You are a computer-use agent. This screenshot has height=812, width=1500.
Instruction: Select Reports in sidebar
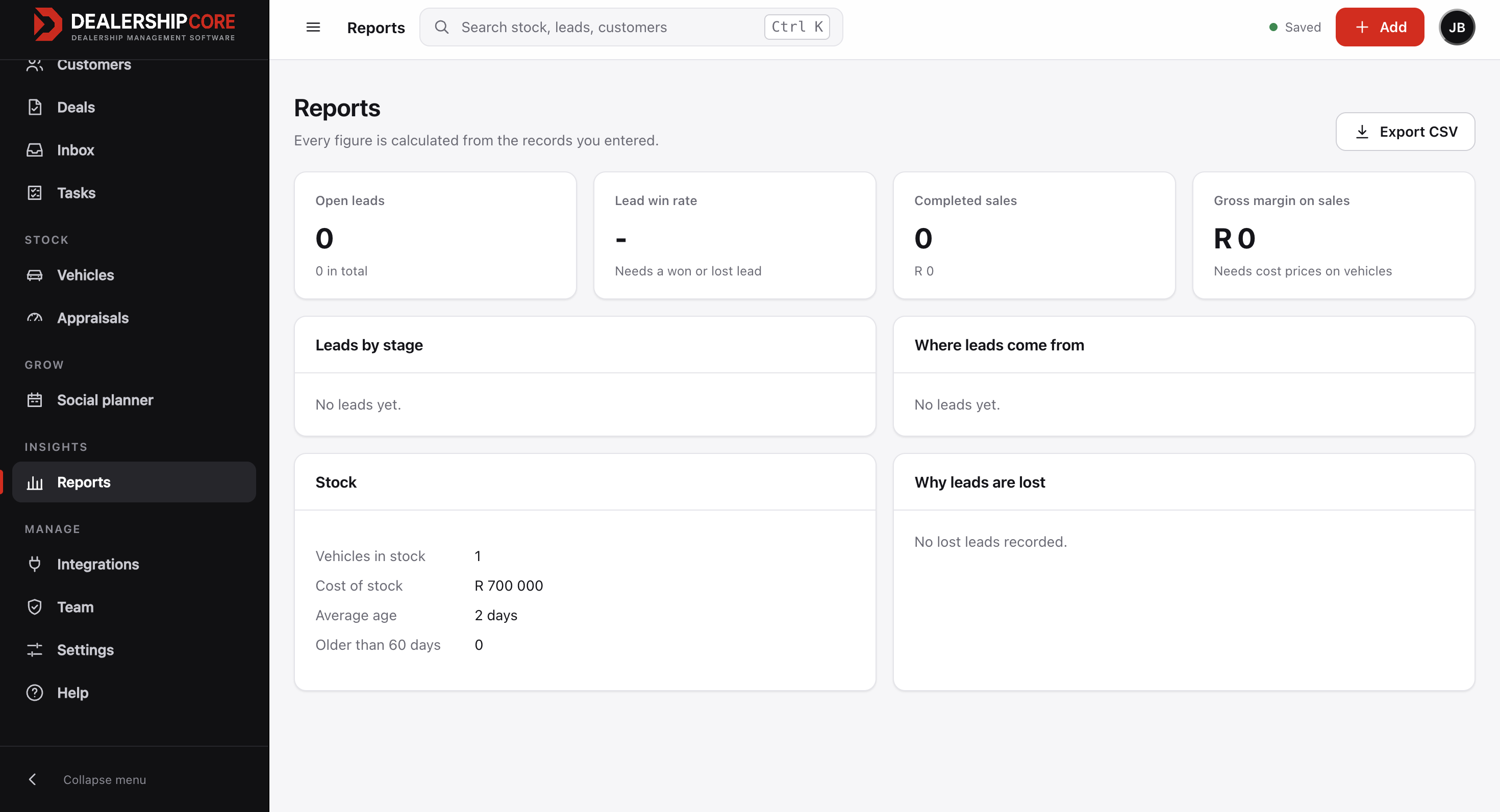click(x=135, y=483)
